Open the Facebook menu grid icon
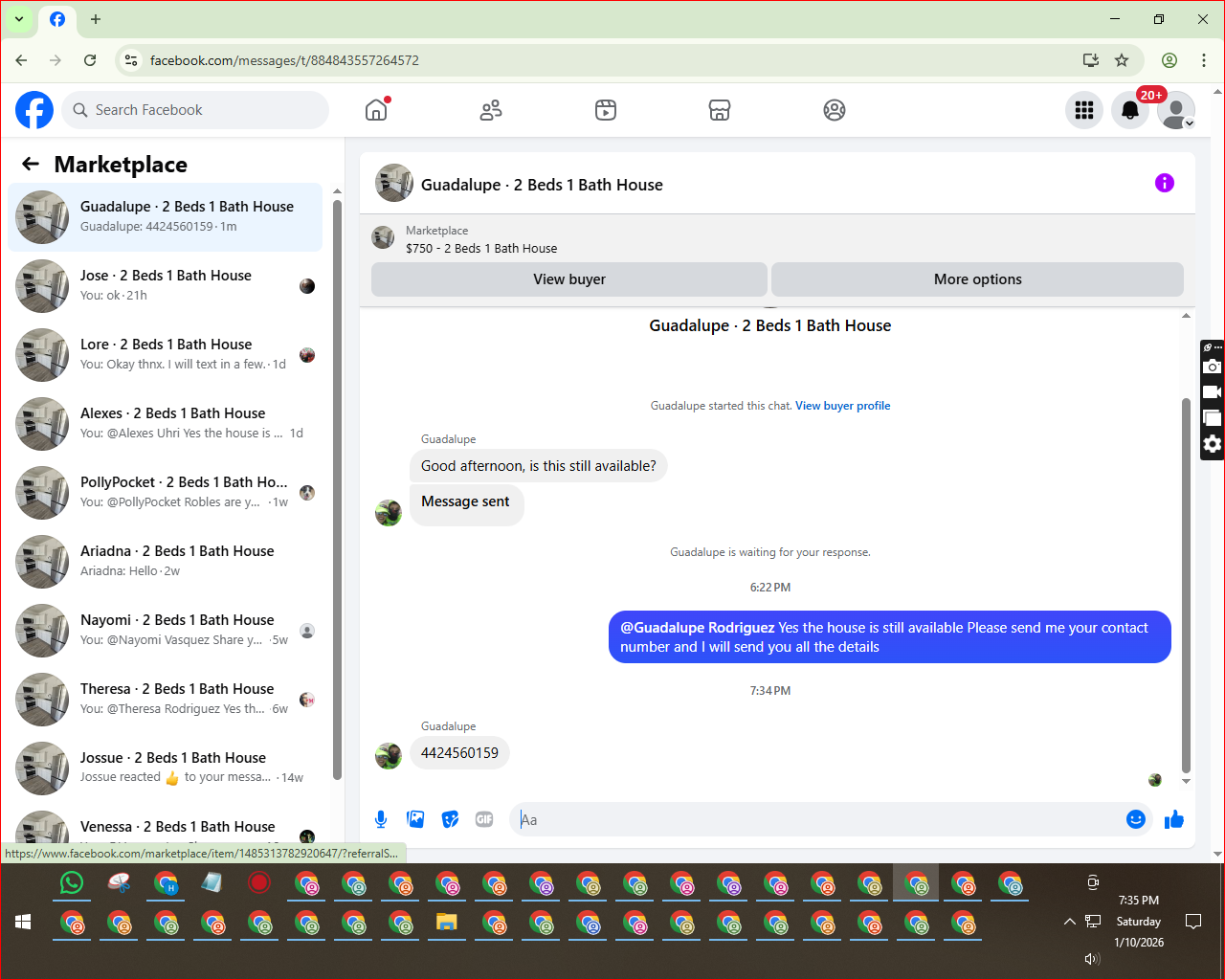The height and width of the screenshot is (980, 1225). (x=1084, y=110)
